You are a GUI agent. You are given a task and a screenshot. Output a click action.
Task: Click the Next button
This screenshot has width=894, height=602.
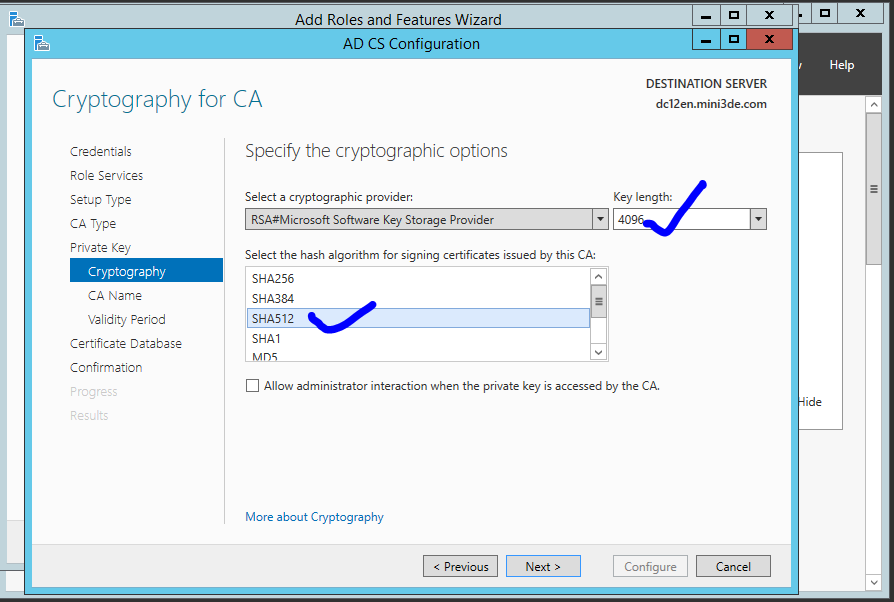[543, 567]
